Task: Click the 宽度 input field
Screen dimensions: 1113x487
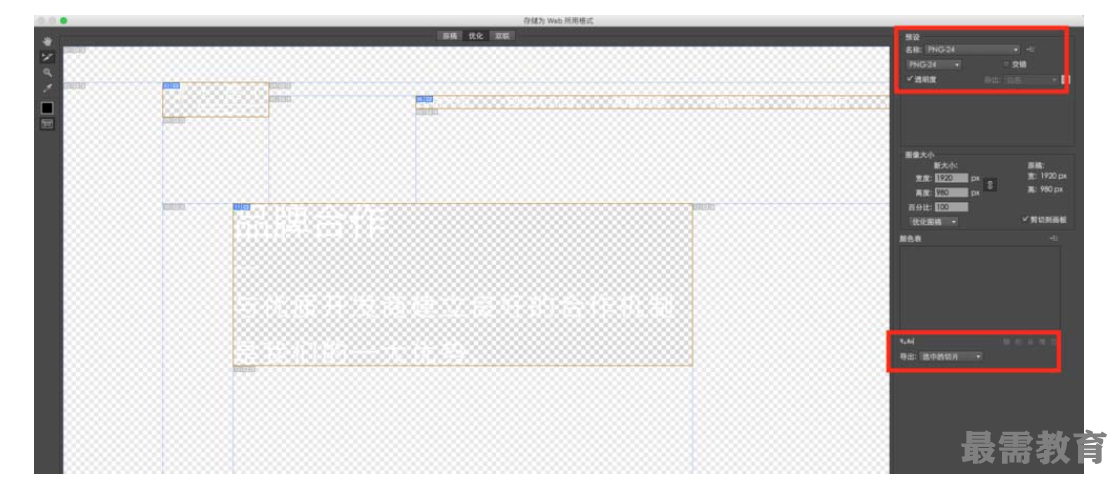Action: (952, 178)
